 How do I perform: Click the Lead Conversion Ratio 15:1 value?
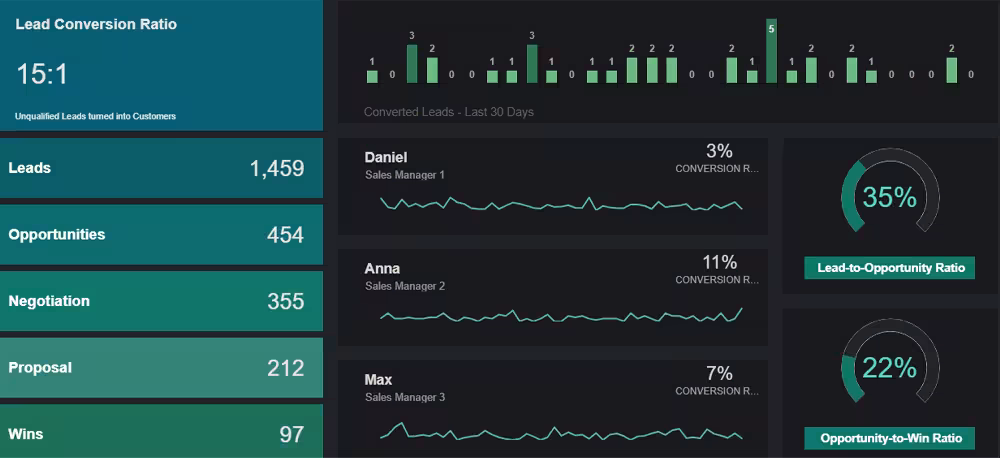tap(42, 74)
